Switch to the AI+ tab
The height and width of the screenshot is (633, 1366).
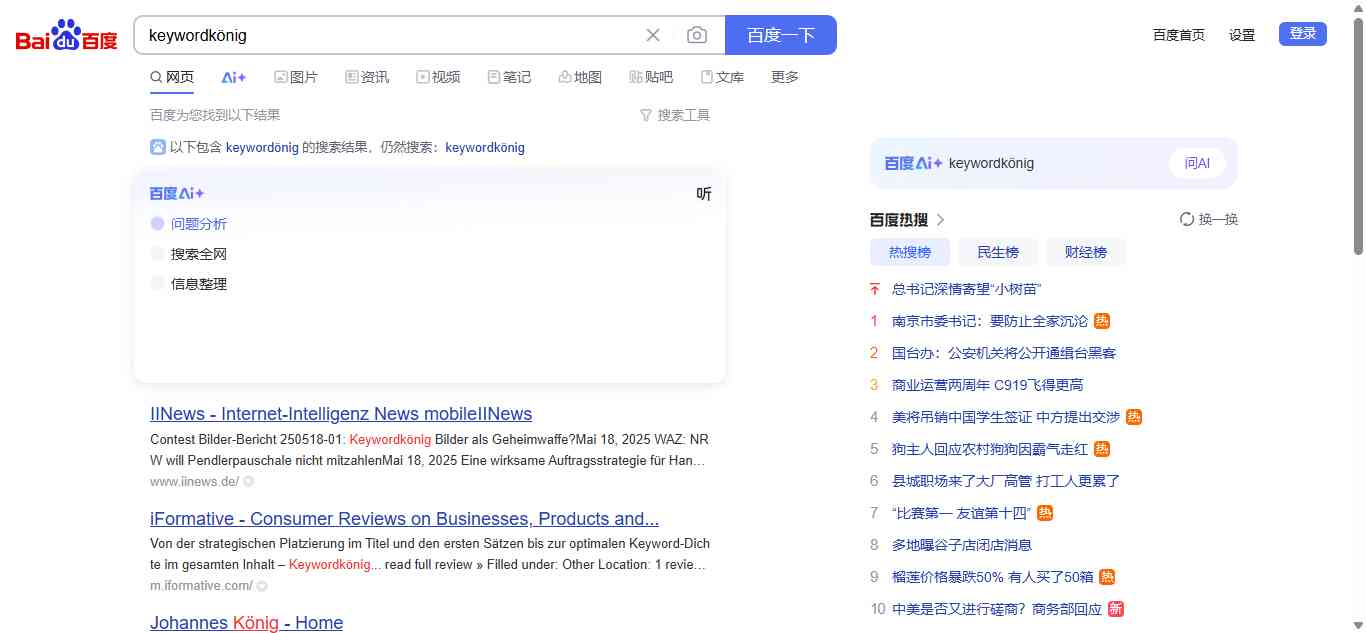(x=234, y=77)
